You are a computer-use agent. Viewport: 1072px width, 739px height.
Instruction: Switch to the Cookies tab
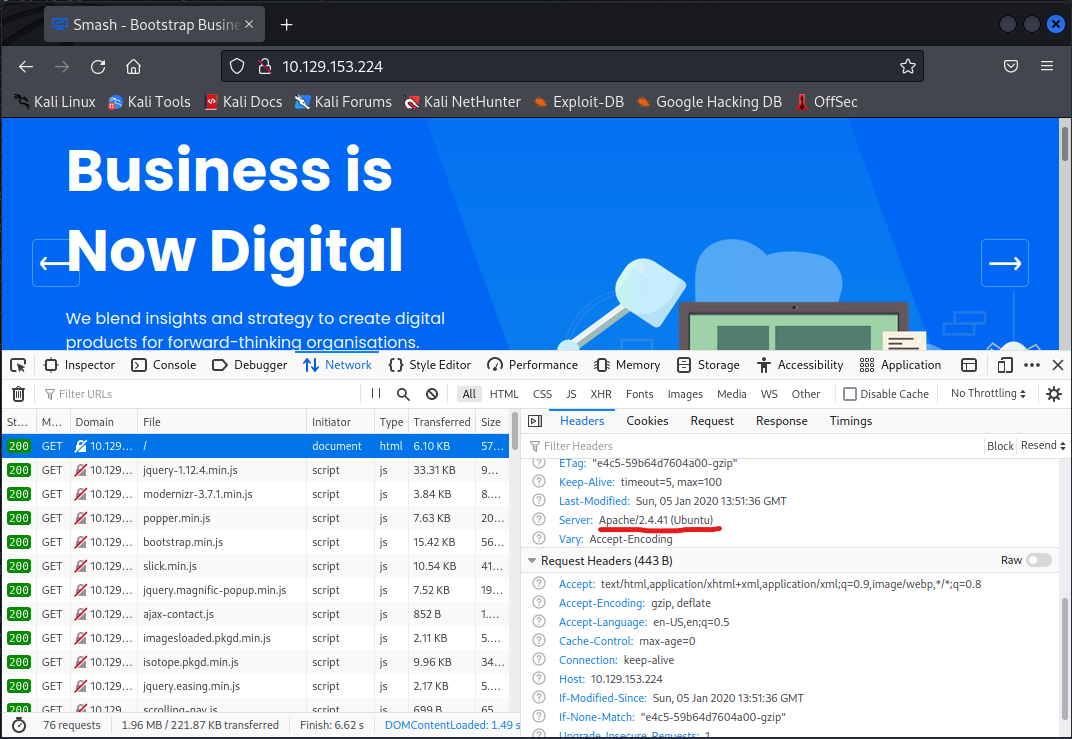point(647,421)
